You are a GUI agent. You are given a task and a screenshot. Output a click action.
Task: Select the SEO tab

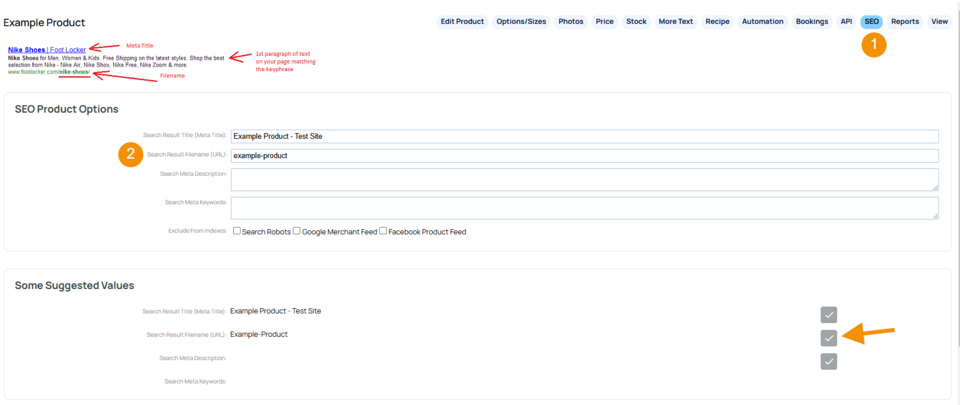872,21
